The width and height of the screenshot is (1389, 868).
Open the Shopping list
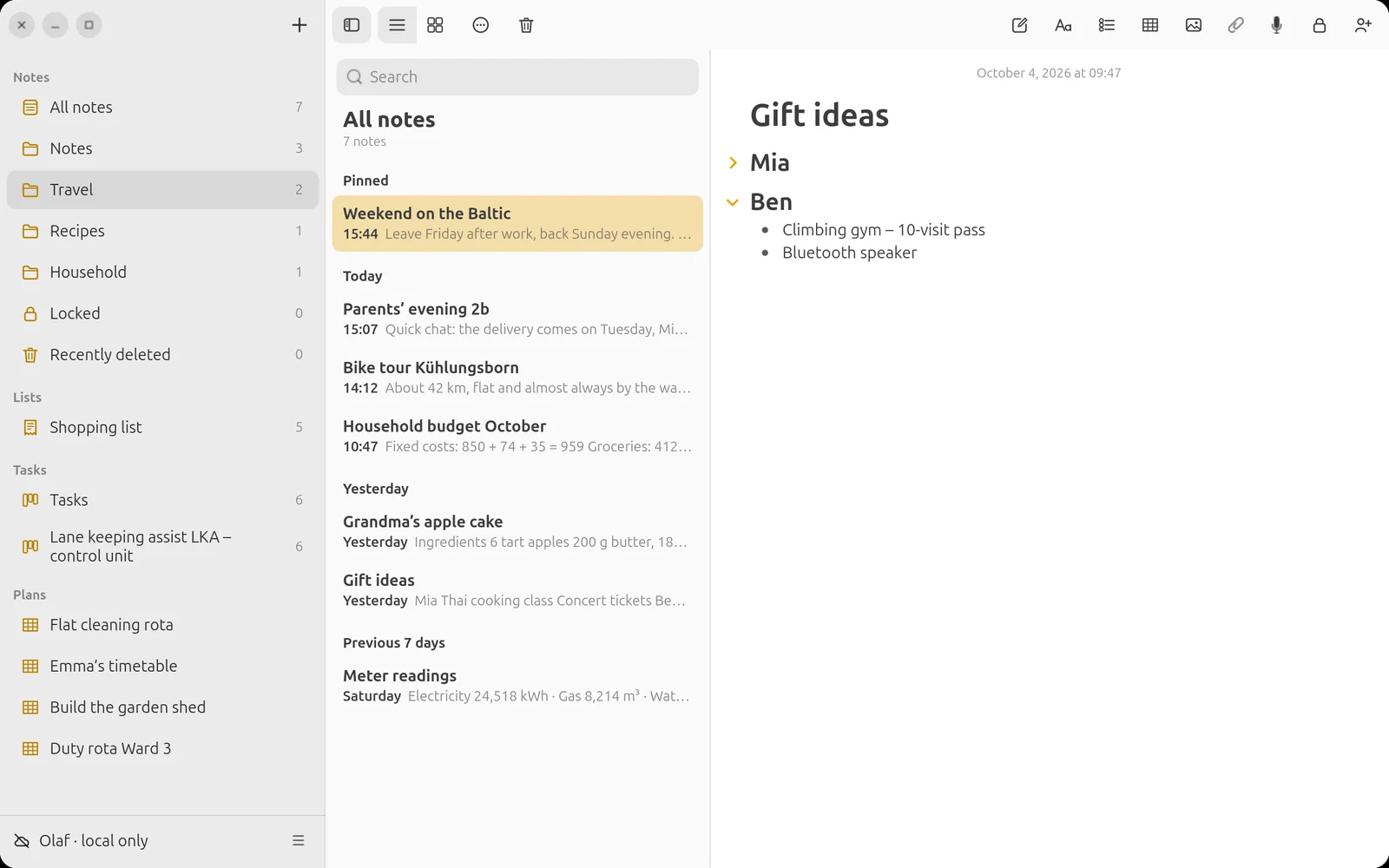click(x=162, y=427)
